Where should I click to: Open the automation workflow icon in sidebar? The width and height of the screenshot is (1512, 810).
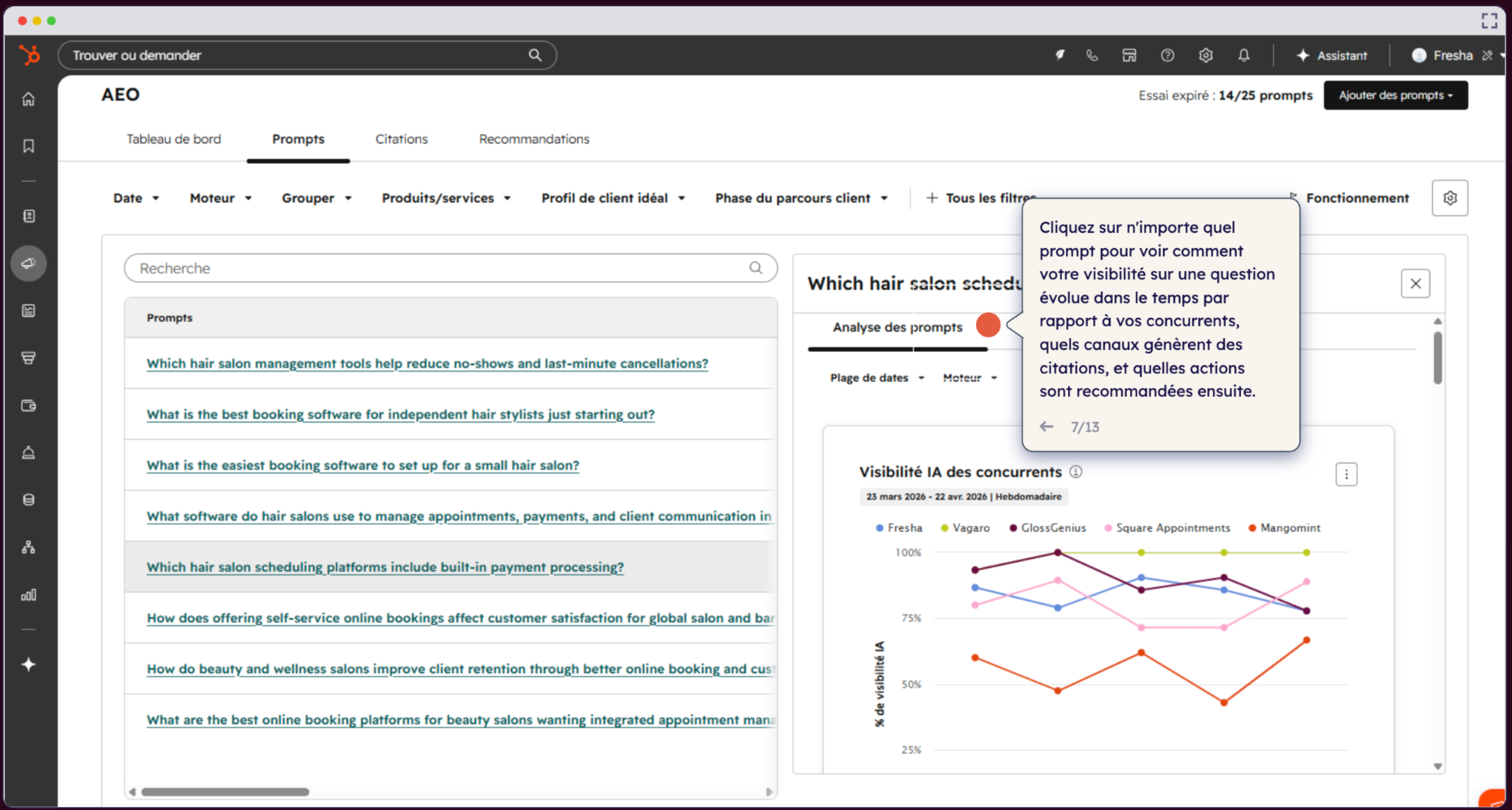pyautogui.click(x=29, y=547)
